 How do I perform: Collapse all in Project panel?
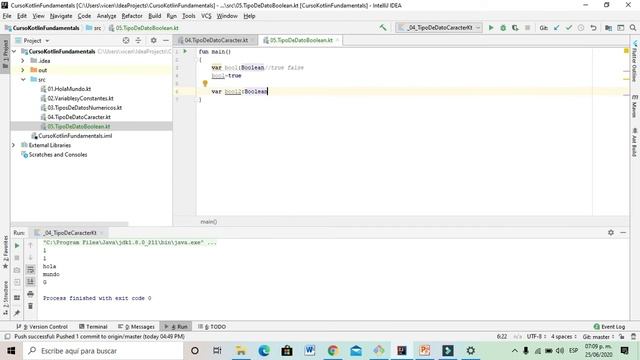click(138, 40)
